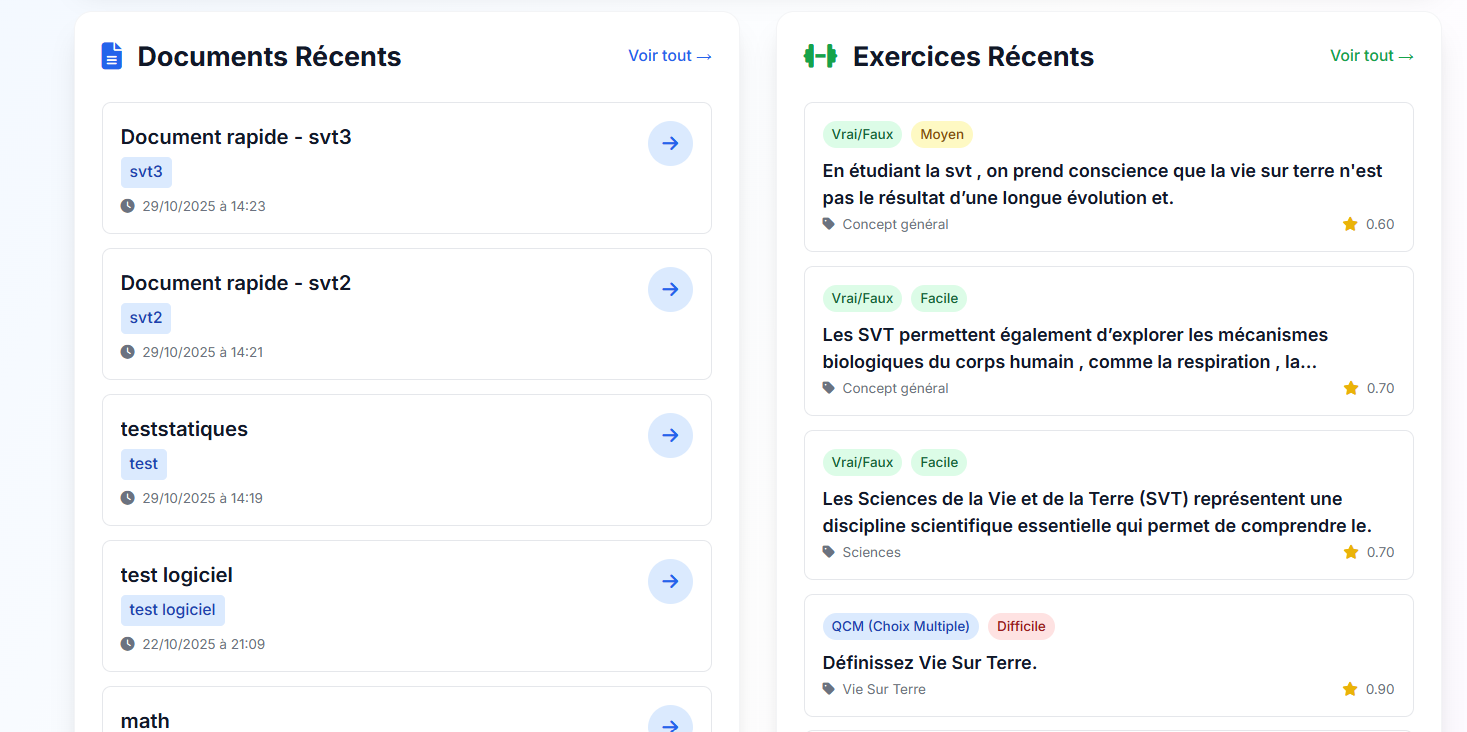
Task: Open arrow button for test logiciel document
Action: click(670, 581)
